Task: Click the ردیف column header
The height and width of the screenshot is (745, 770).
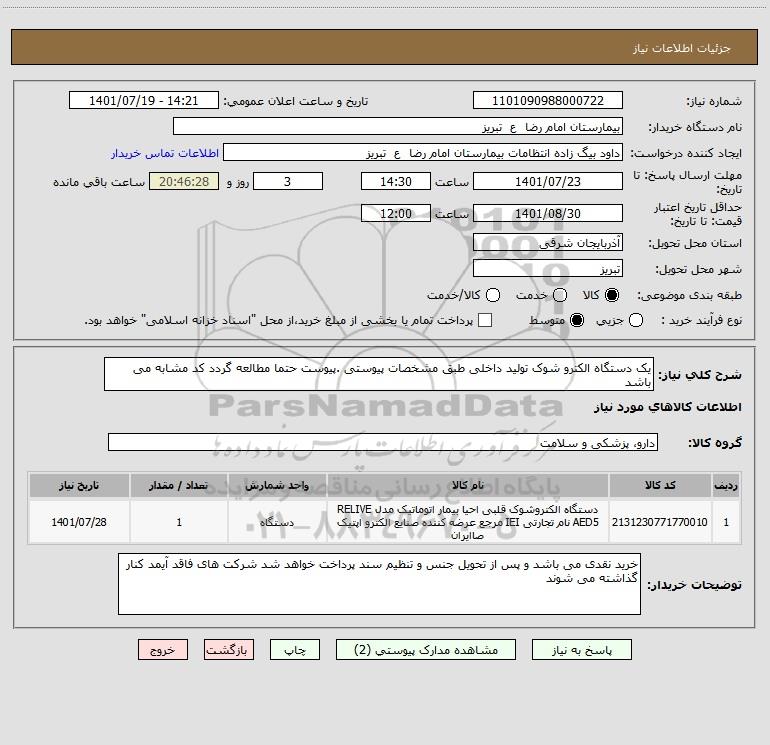Action: (726, 485)
